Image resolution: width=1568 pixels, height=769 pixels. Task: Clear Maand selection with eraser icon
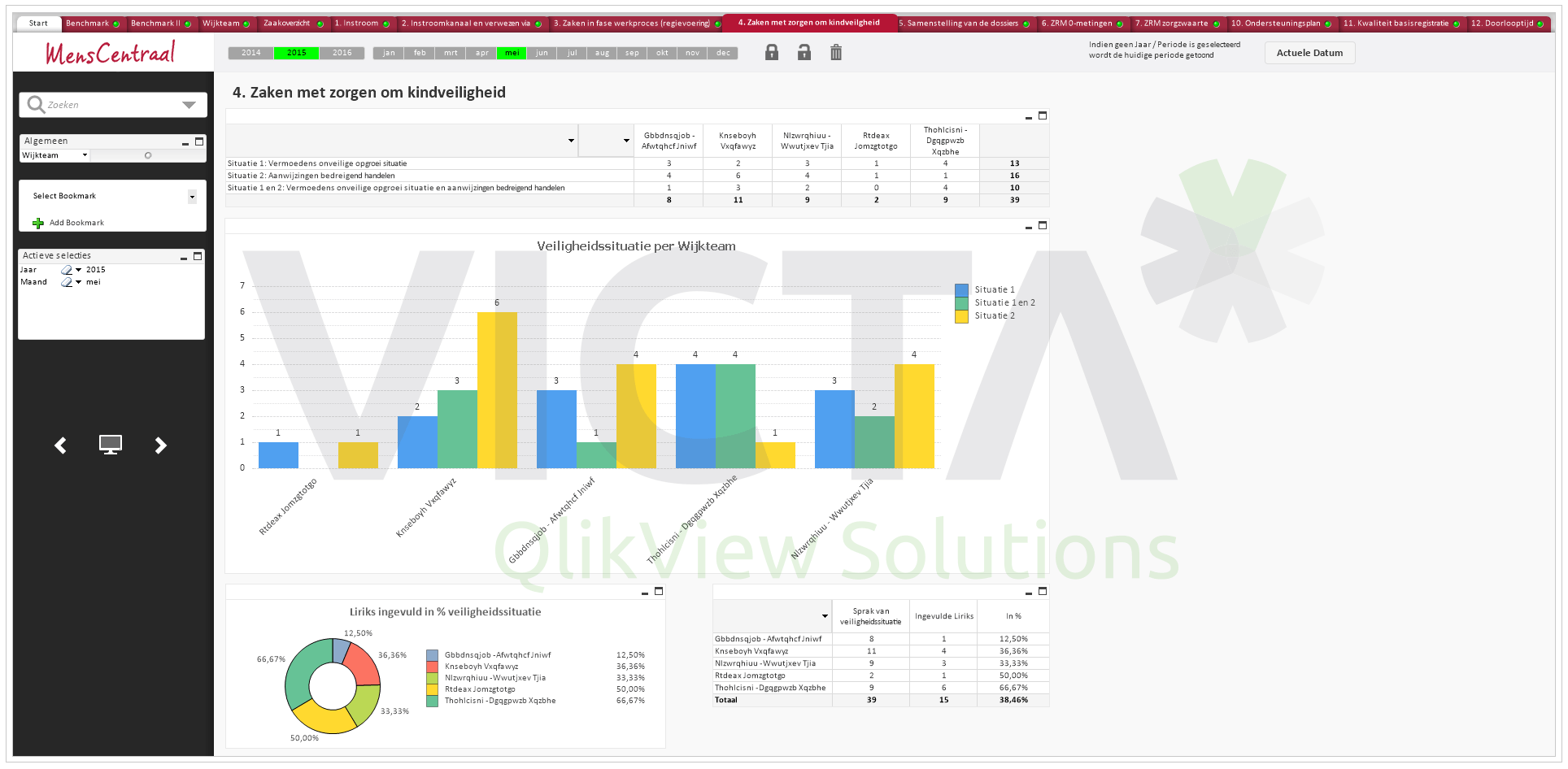[67, 282]
